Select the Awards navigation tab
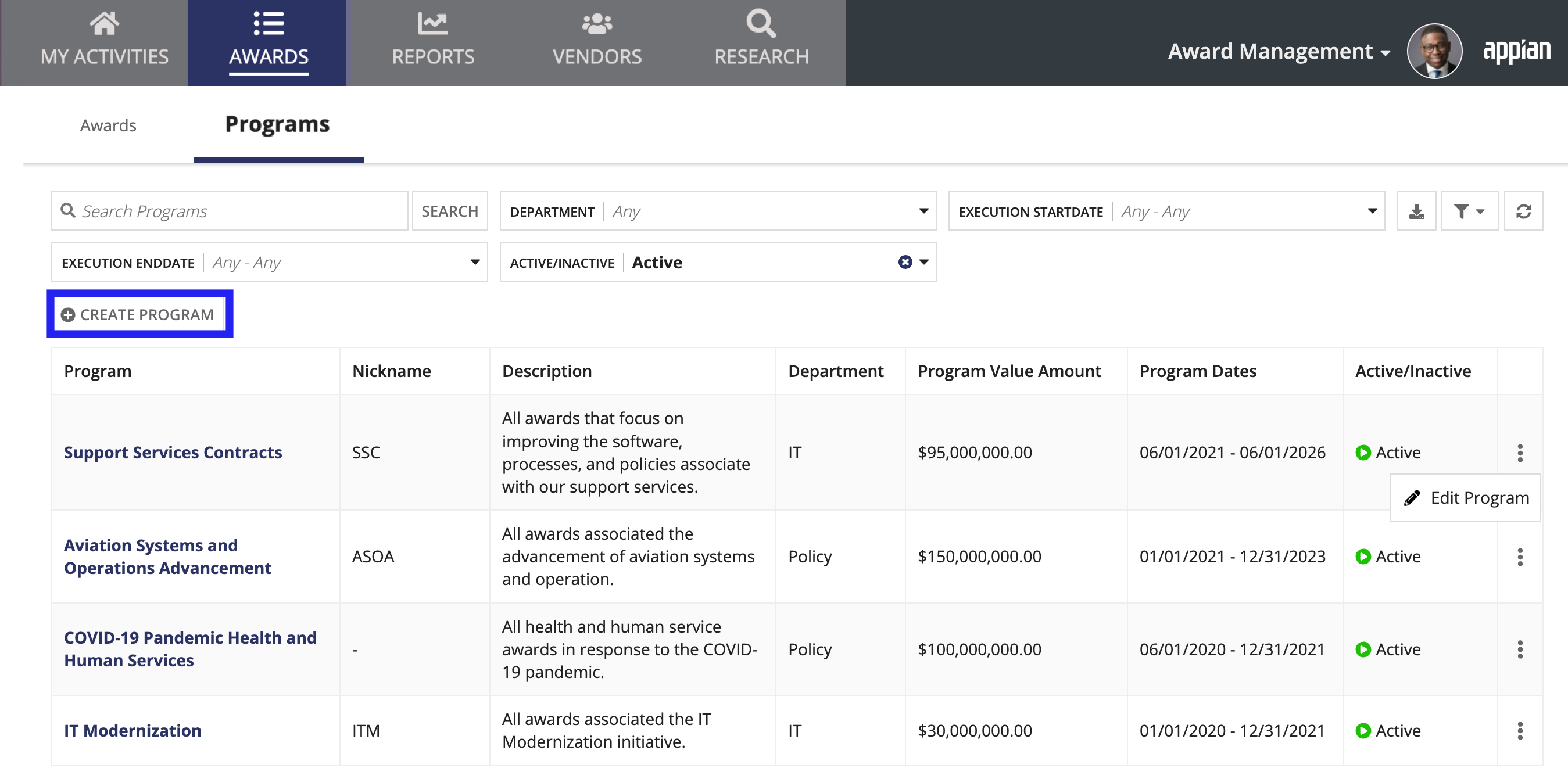Image resolution: width=1568 pixels, height=768 pixels. pyautogui.click(x=268, y=42)
